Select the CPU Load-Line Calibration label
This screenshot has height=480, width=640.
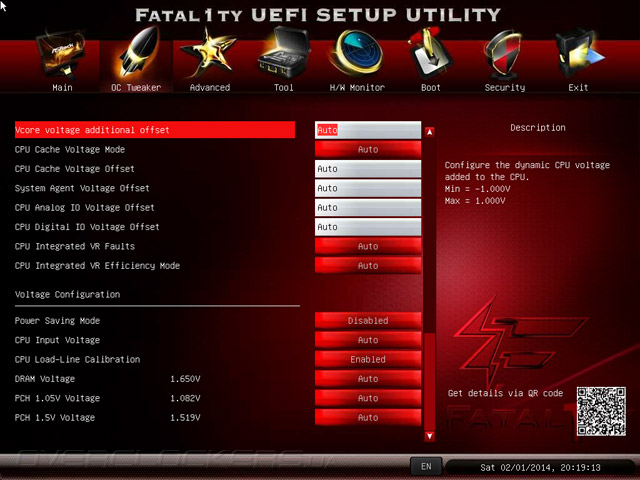pyautogui.click(x=77, y=359)
